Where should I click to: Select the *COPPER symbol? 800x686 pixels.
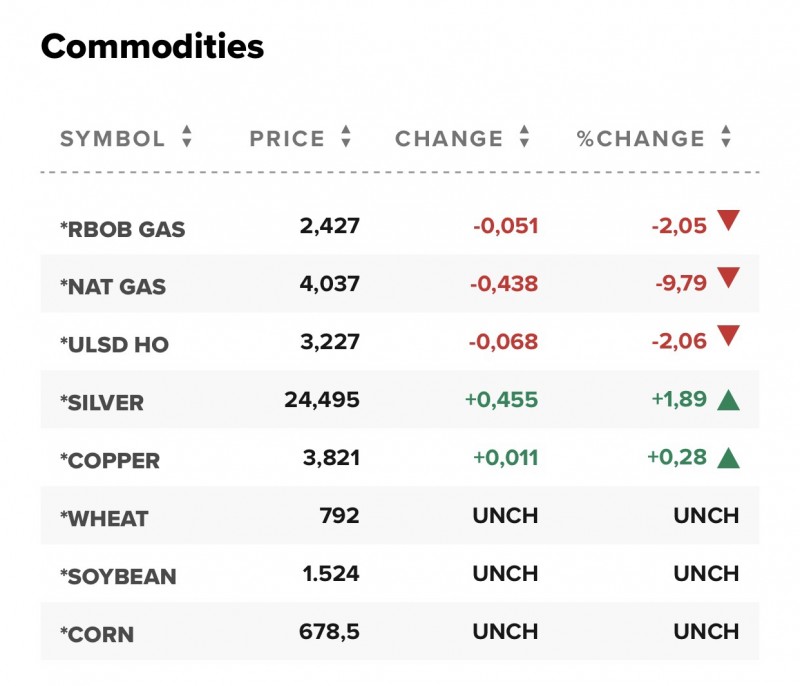[109, 461]
